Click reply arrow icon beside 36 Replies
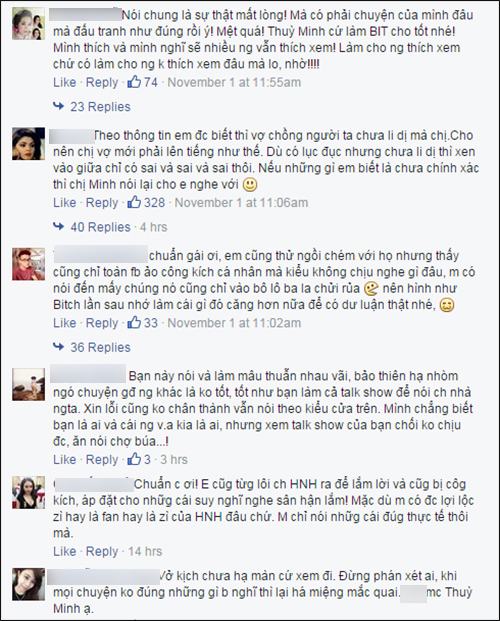Image resolution: width=500 pixels, height=621 pixels. (59, 347)
